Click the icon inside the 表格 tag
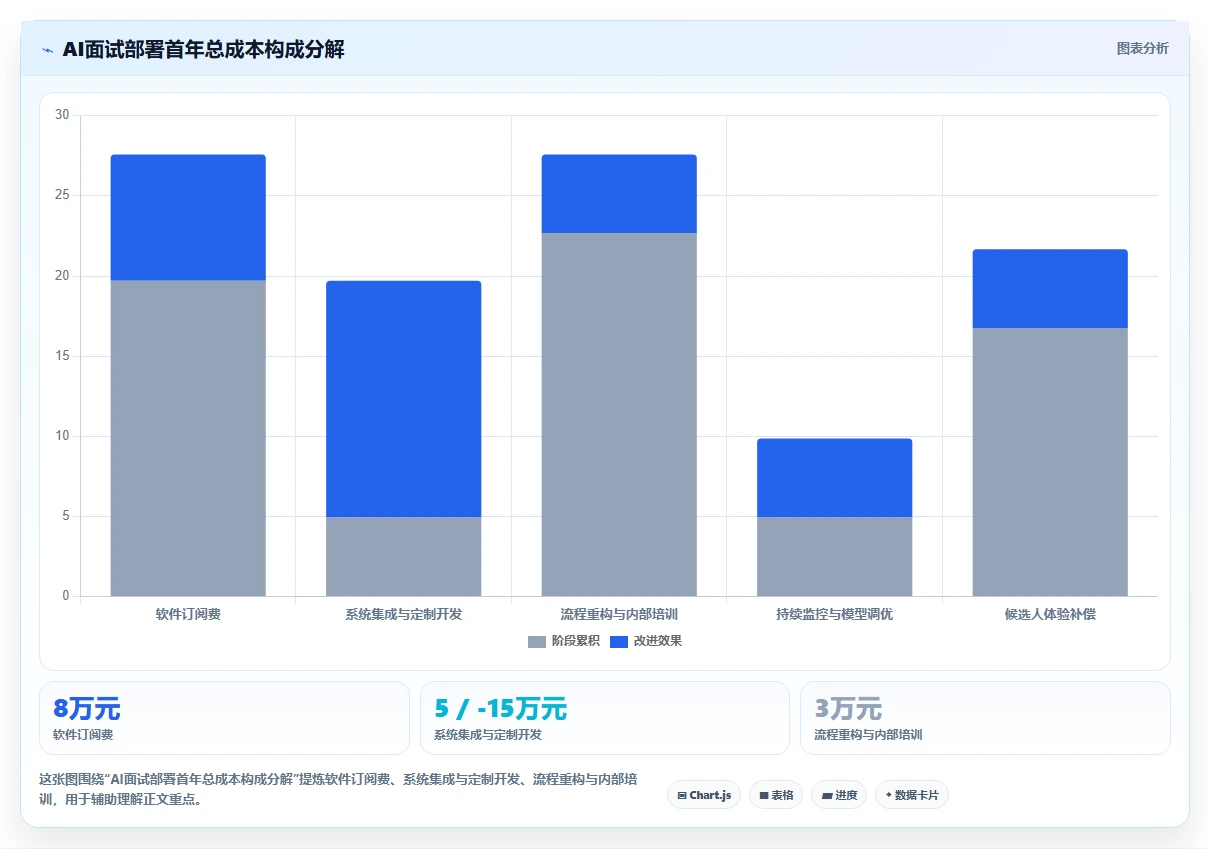The width and height of the screenshot is (1210, 849). click(764, 796)
